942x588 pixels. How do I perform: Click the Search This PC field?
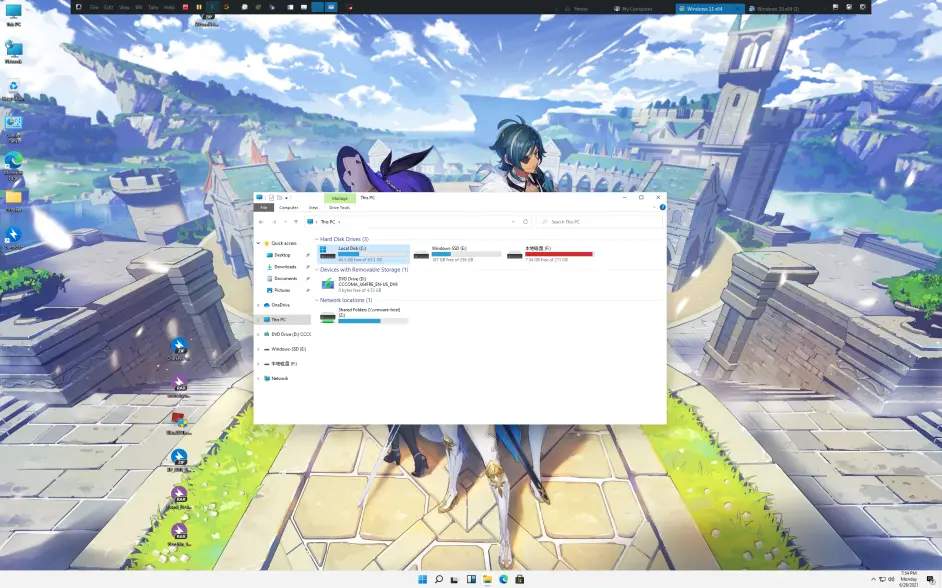[x=599, y=222]
